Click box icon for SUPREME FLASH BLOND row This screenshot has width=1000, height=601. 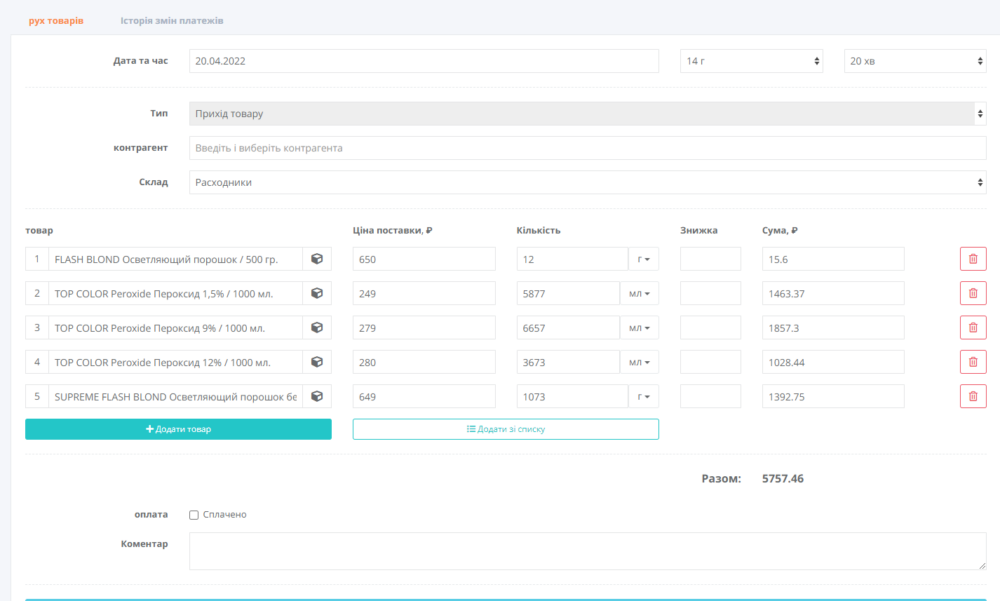click(317, 397)
